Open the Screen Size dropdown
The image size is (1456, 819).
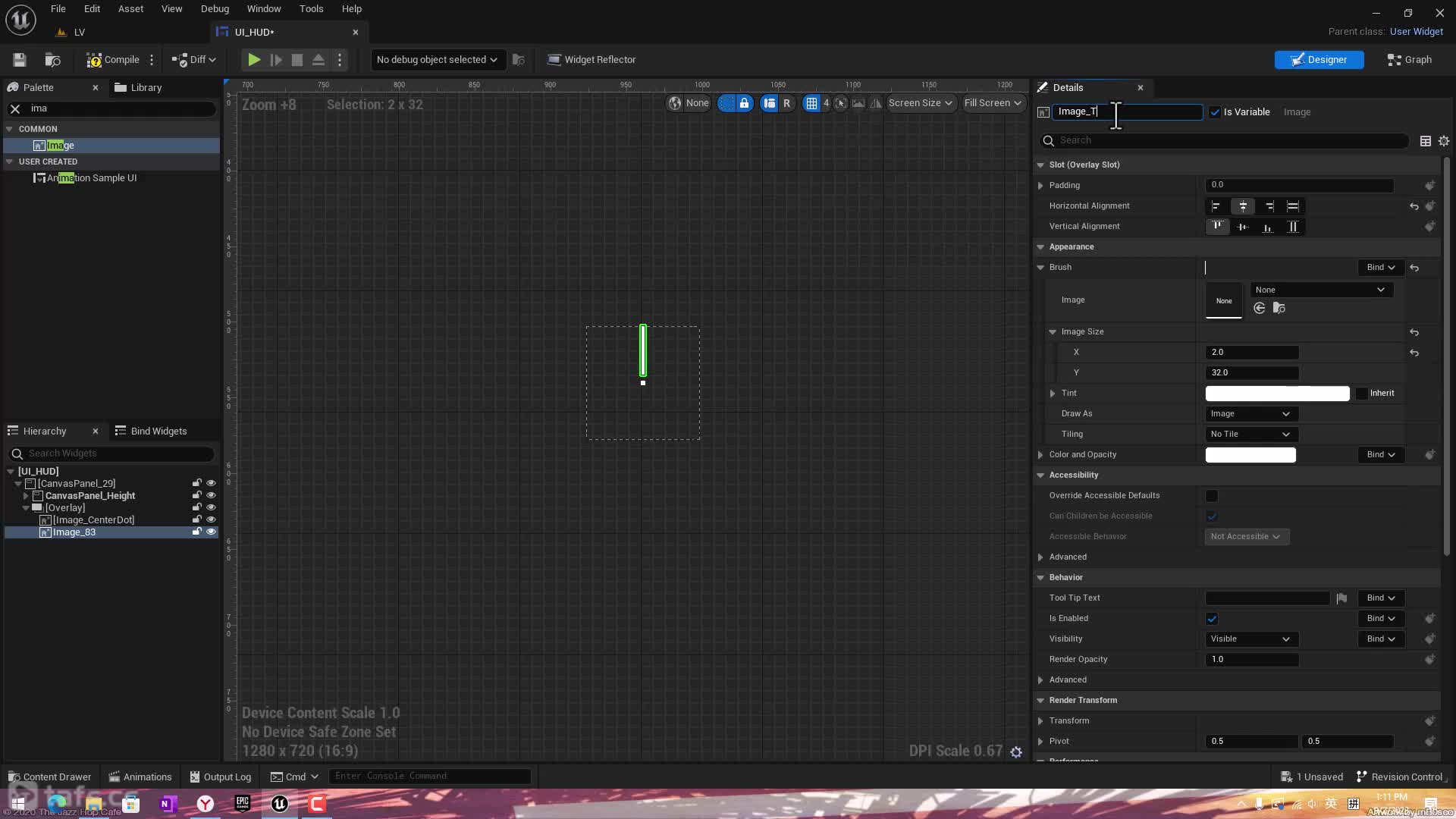point(920,103)
